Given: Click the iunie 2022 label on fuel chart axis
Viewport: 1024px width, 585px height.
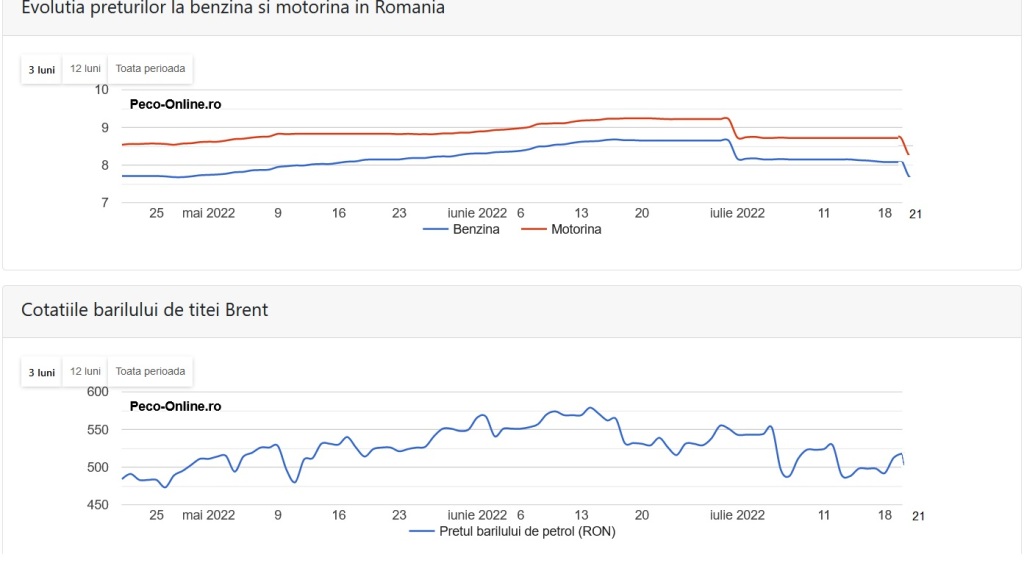Looking at the screenshot, I should [x=477, y=213].
